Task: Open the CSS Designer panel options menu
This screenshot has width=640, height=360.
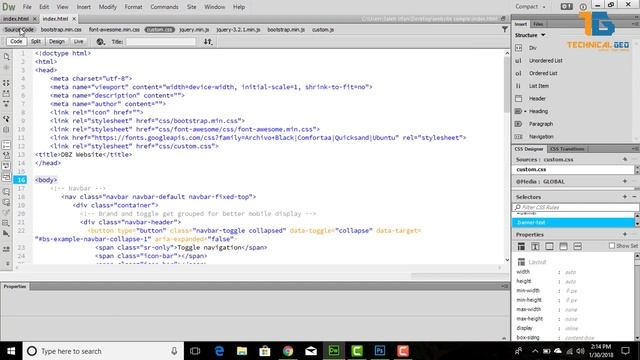Action: coord(636,149)
